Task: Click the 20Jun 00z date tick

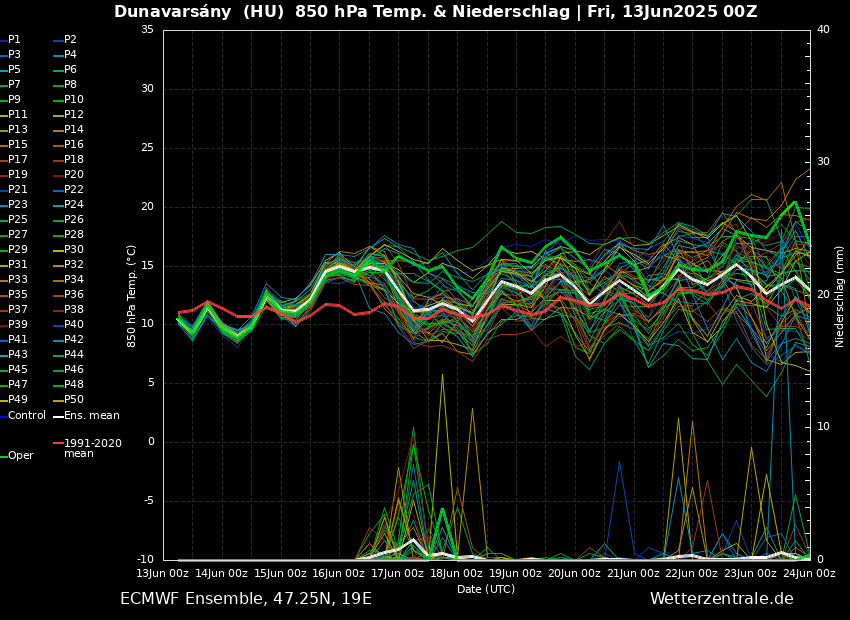Action: [574, 574]
